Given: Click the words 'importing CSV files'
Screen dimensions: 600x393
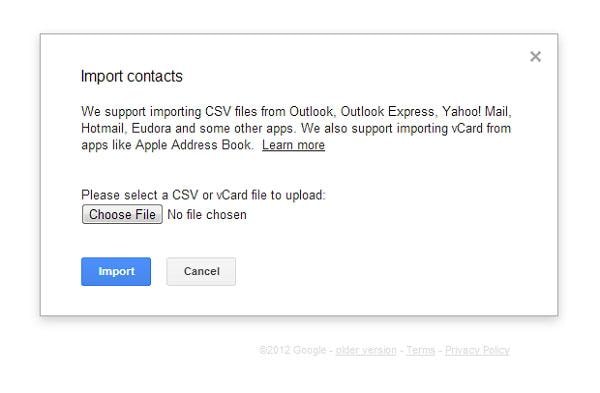Looking at the screenshot, I should [x=203, y=112].
